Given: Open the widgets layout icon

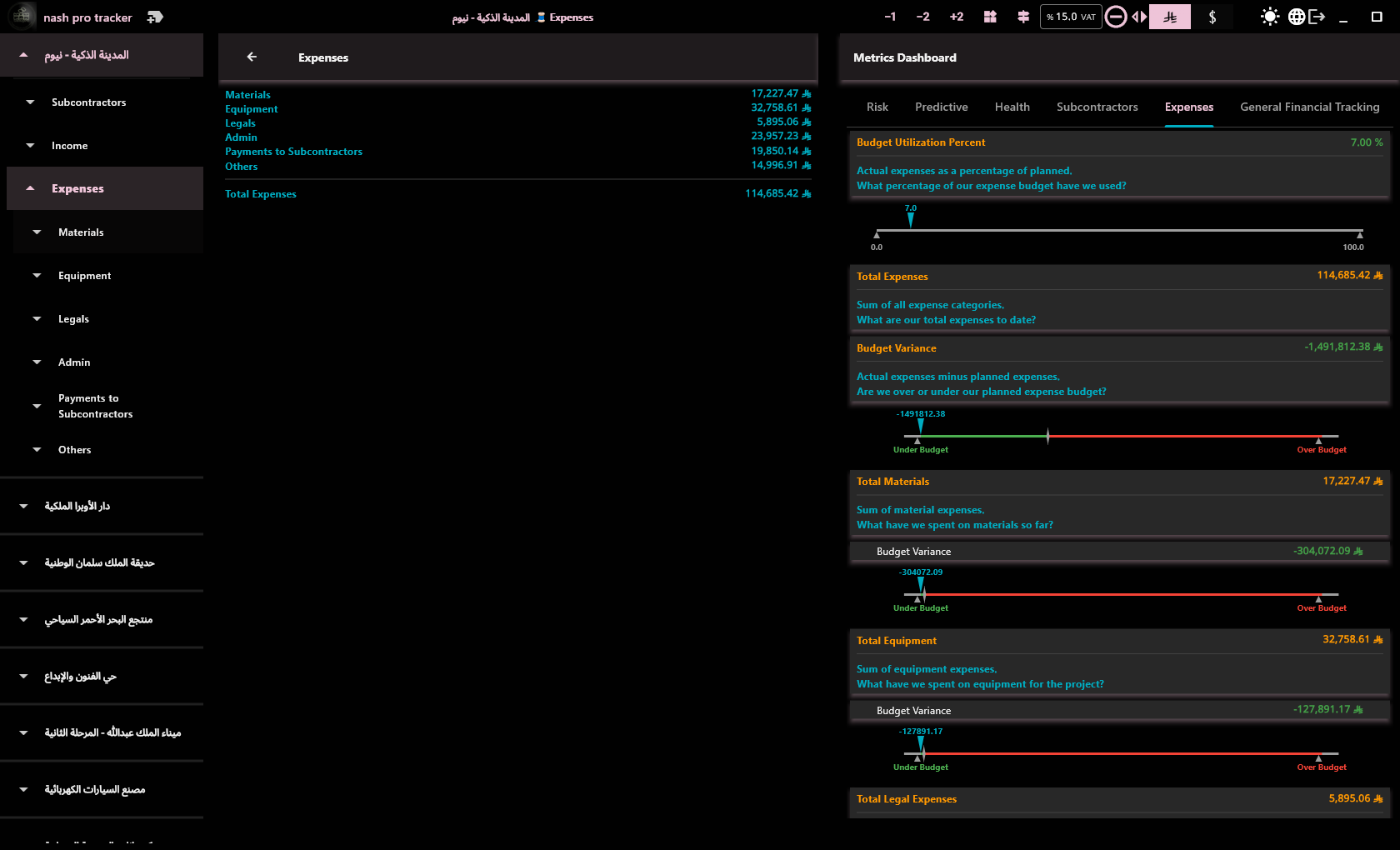Looking at the screenshot, I should click(x=990, y=17).
